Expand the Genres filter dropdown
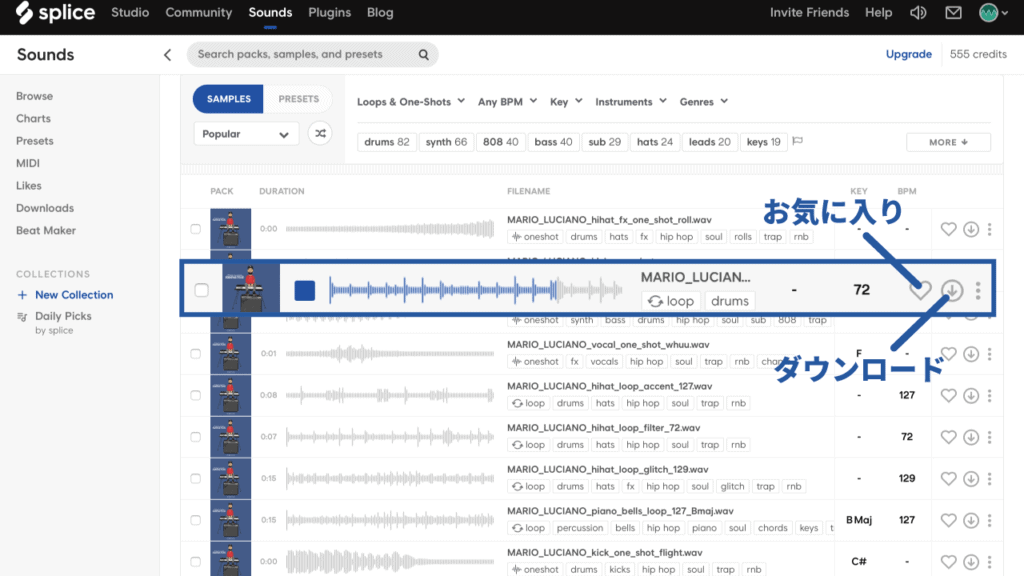Screen dimensions: 1024x576 (702, 101)
